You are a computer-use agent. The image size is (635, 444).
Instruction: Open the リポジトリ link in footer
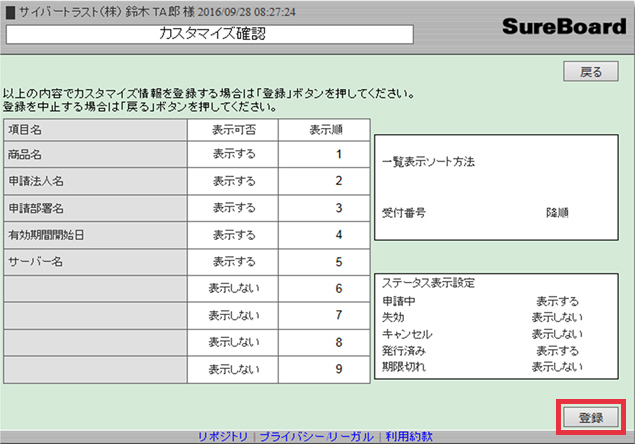(x=225, y=437)
